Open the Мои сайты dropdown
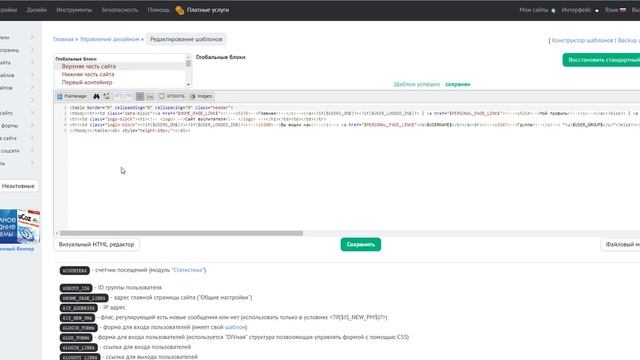This screenshot has height=360, width=640. 533,10
